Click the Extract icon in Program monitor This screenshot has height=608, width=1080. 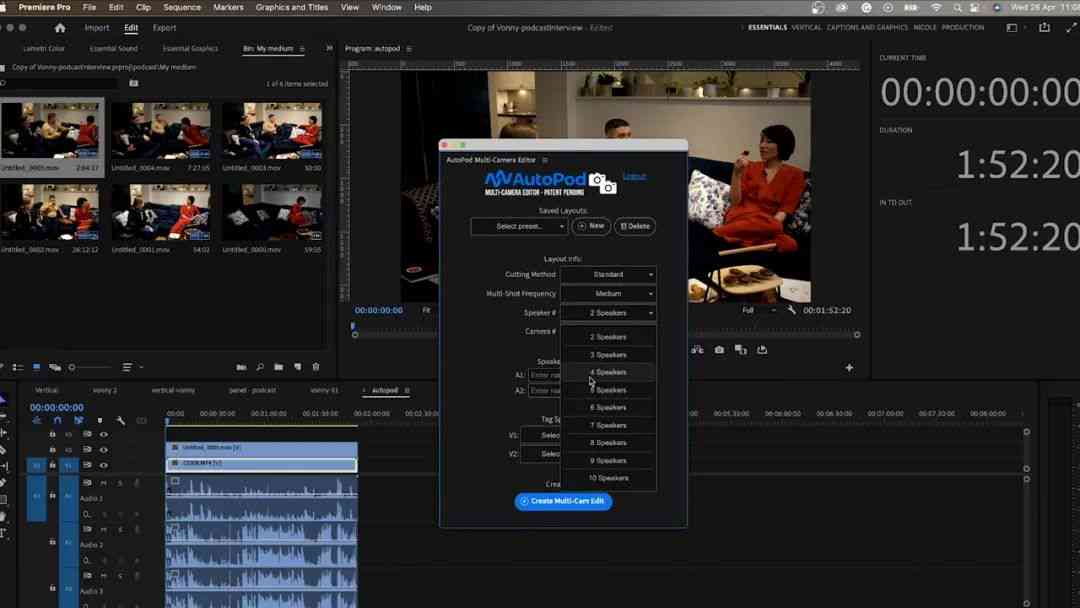click(697, 350)
